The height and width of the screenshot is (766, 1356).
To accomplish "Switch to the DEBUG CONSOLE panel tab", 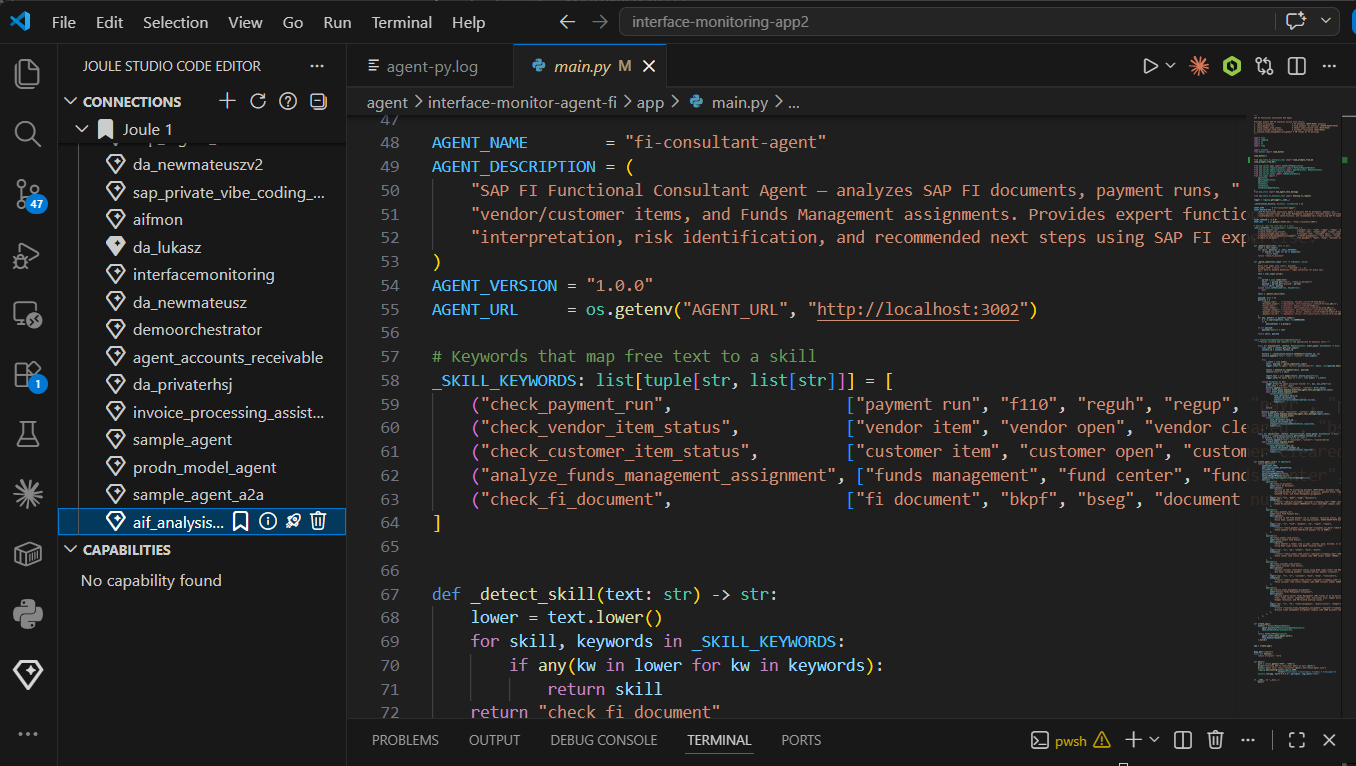I will 604,740.
